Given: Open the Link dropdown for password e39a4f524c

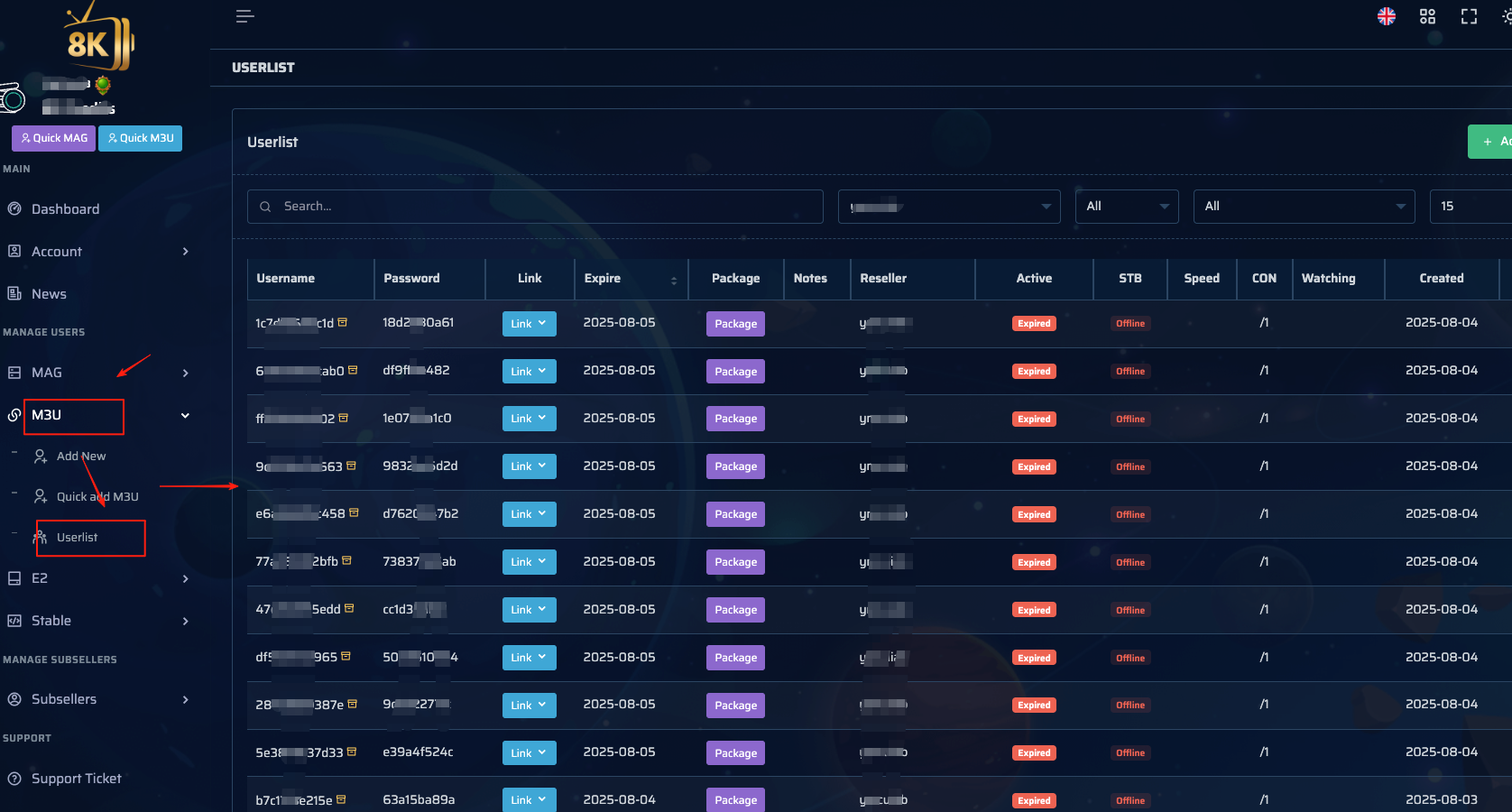Looking at the screenshot, I should [529, 753].
